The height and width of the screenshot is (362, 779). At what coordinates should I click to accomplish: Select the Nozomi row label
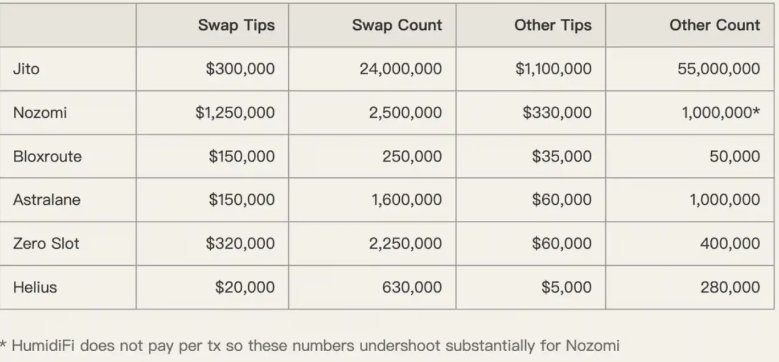40,113
